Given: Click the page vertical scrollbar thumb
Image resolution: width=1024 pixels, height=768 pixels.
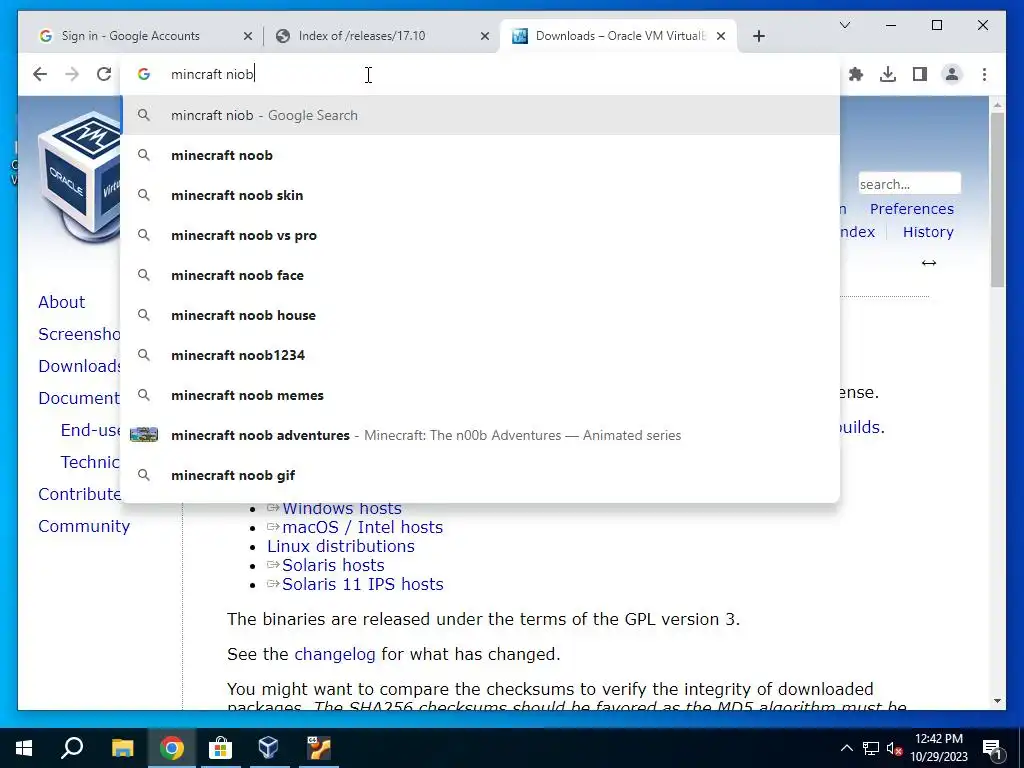Looking at the screenshot, I should [997, 199].
